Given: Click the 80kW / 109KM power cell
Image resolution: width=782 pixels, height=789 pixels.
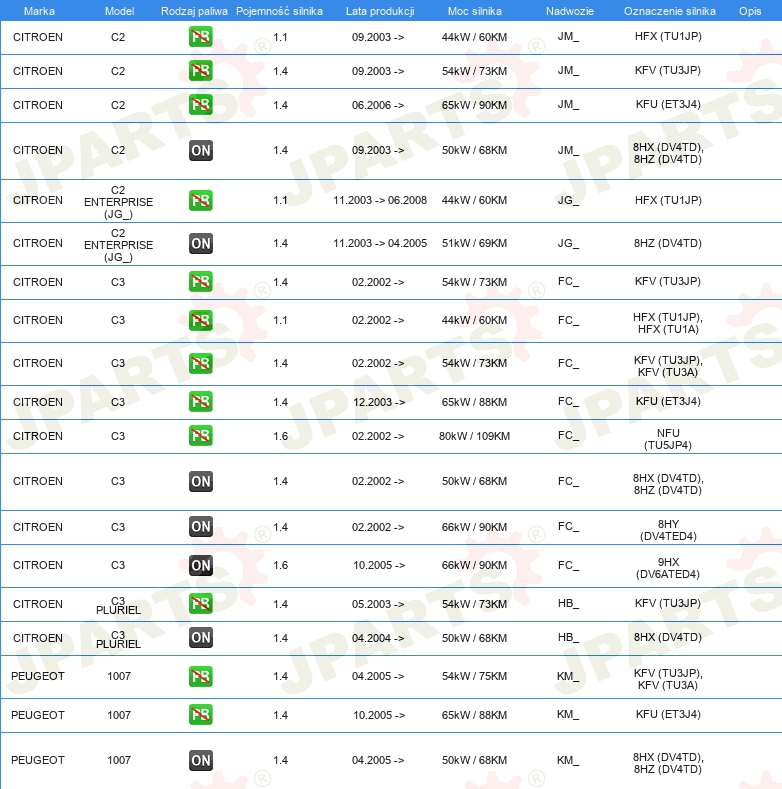Looking at the screenshot, I should (475, 436).
